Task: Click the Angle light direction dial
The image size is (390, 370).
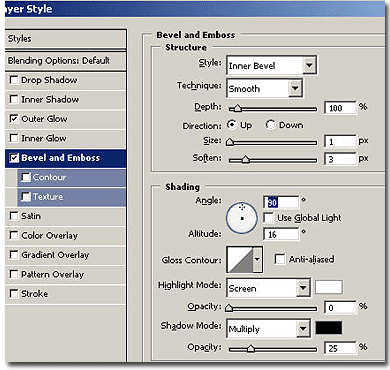Action: [242, 218]
